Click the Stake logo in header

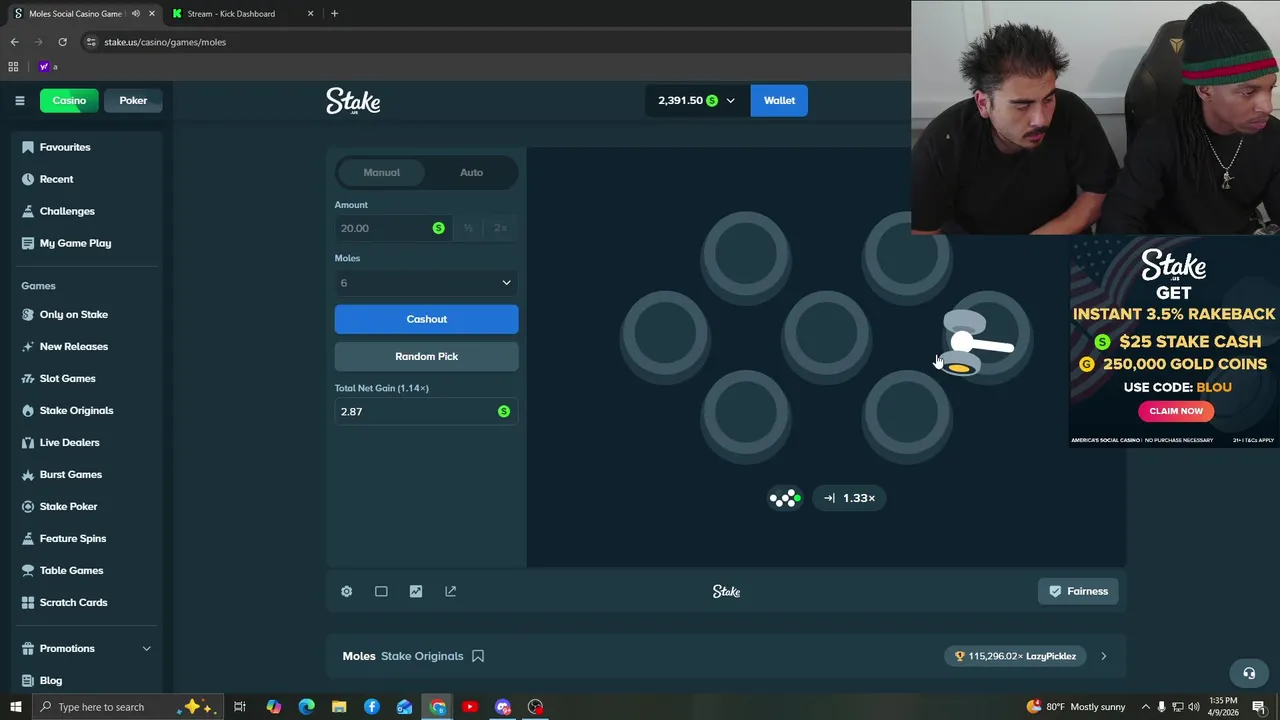pyautogui.click(x=353, y=101)
